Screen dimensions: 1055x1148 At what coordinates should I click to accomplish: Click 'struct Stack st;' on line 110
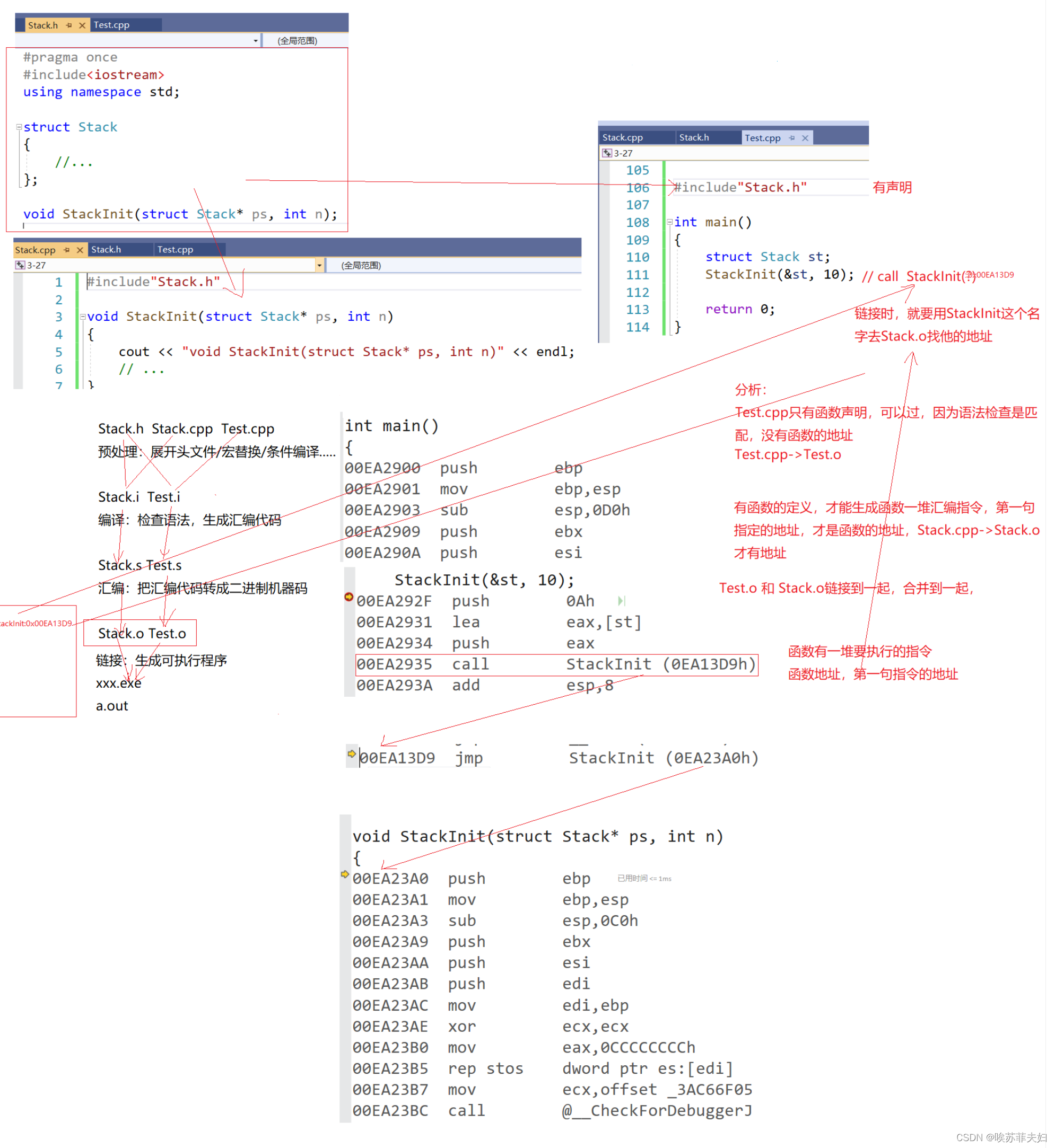point(768,257)
